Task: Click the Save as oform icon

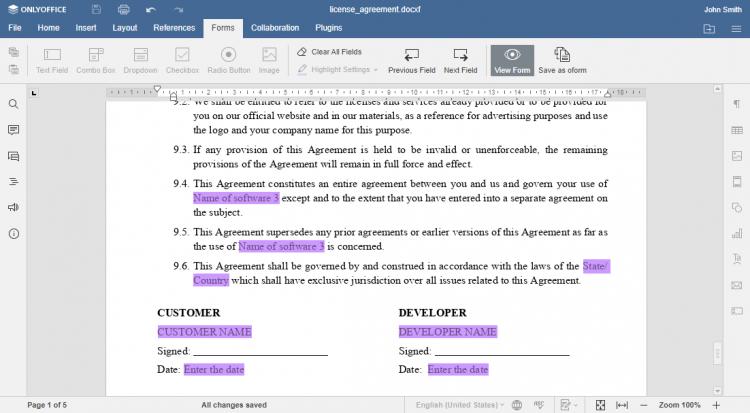Action: pos(562,60)
